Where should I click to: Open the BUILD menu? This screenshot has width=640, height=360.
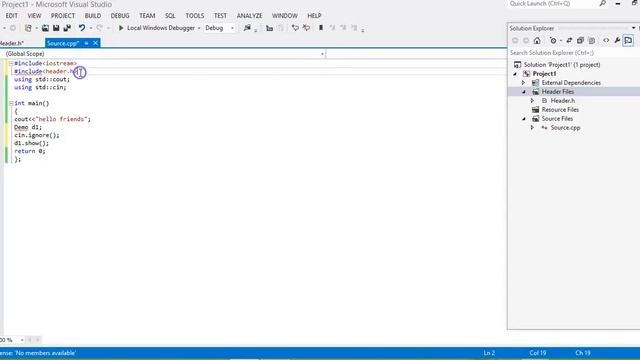pyautogui.click(x=93, y=16)
